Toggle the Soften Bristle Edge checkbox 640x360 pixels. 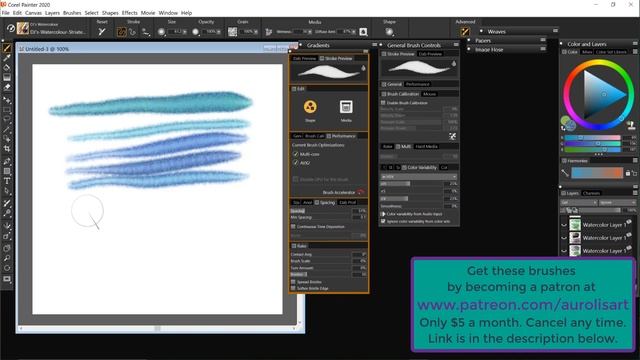pyautogui.click(x=293, y=288)
